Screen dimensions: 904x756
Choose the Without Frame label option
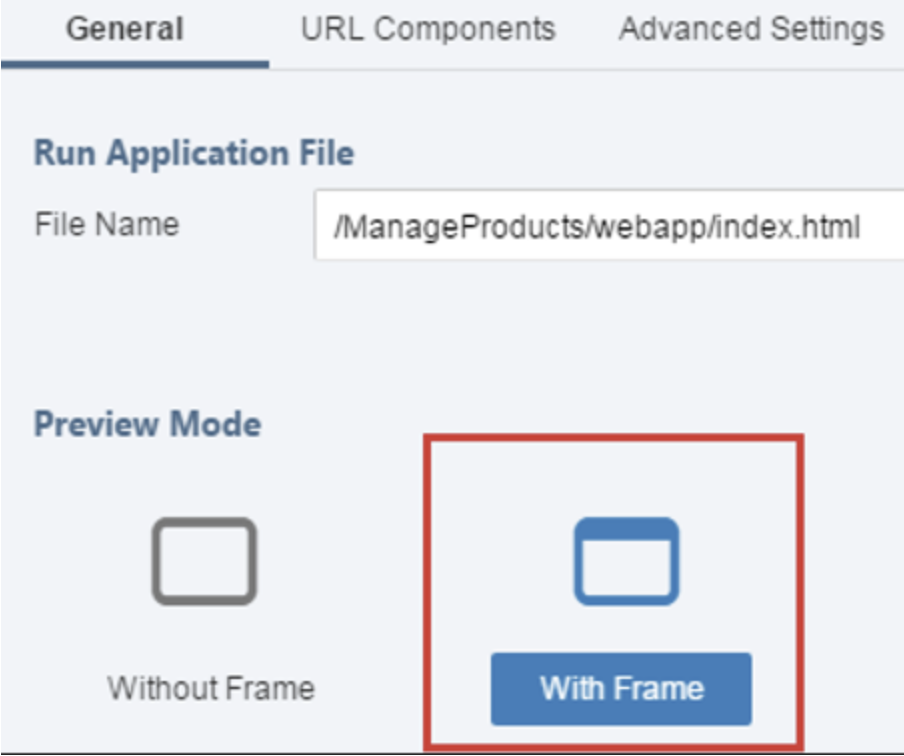click(211, 688)
